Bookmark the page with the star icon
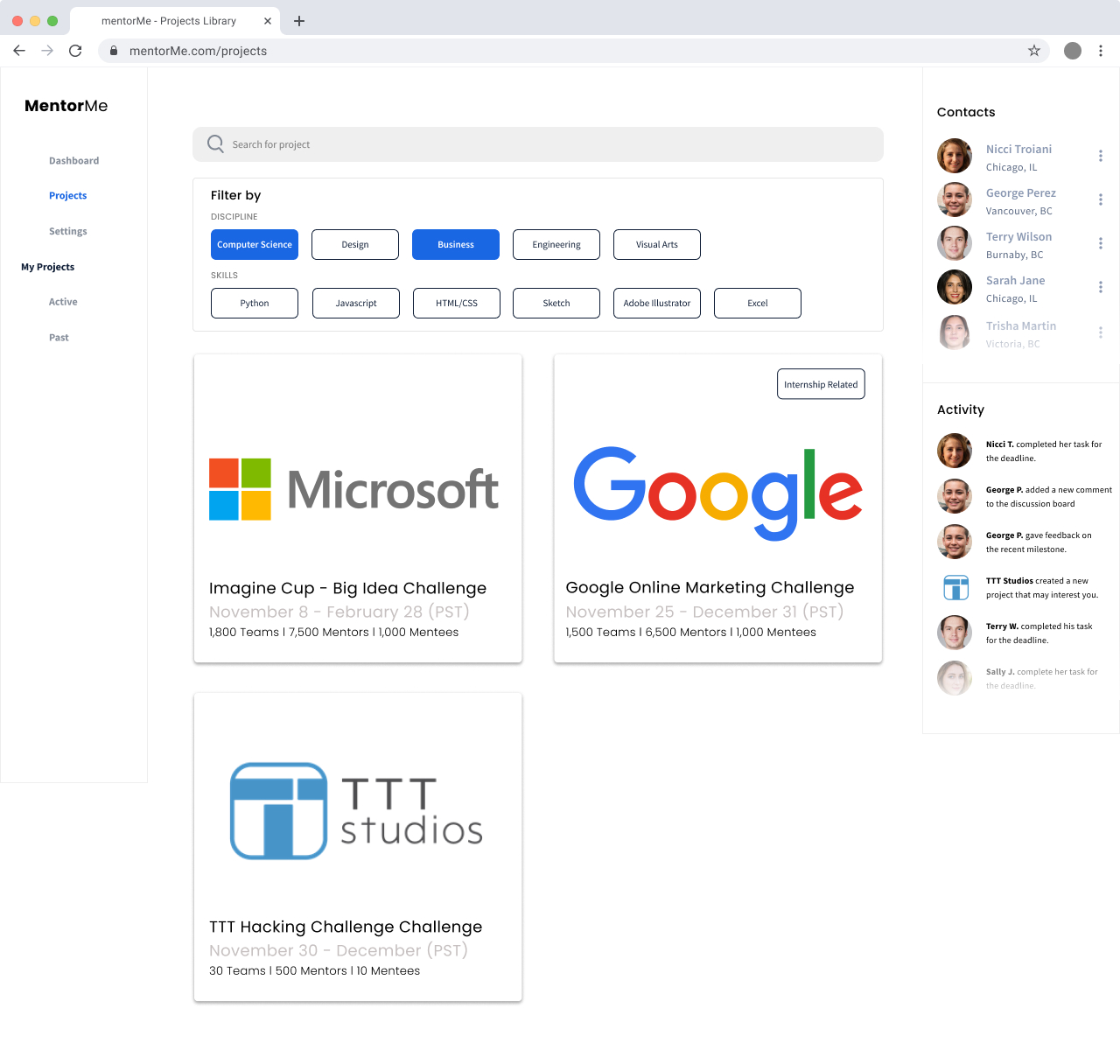The width and height of the screenshot is (1120, 1064). pos(1034,51)
